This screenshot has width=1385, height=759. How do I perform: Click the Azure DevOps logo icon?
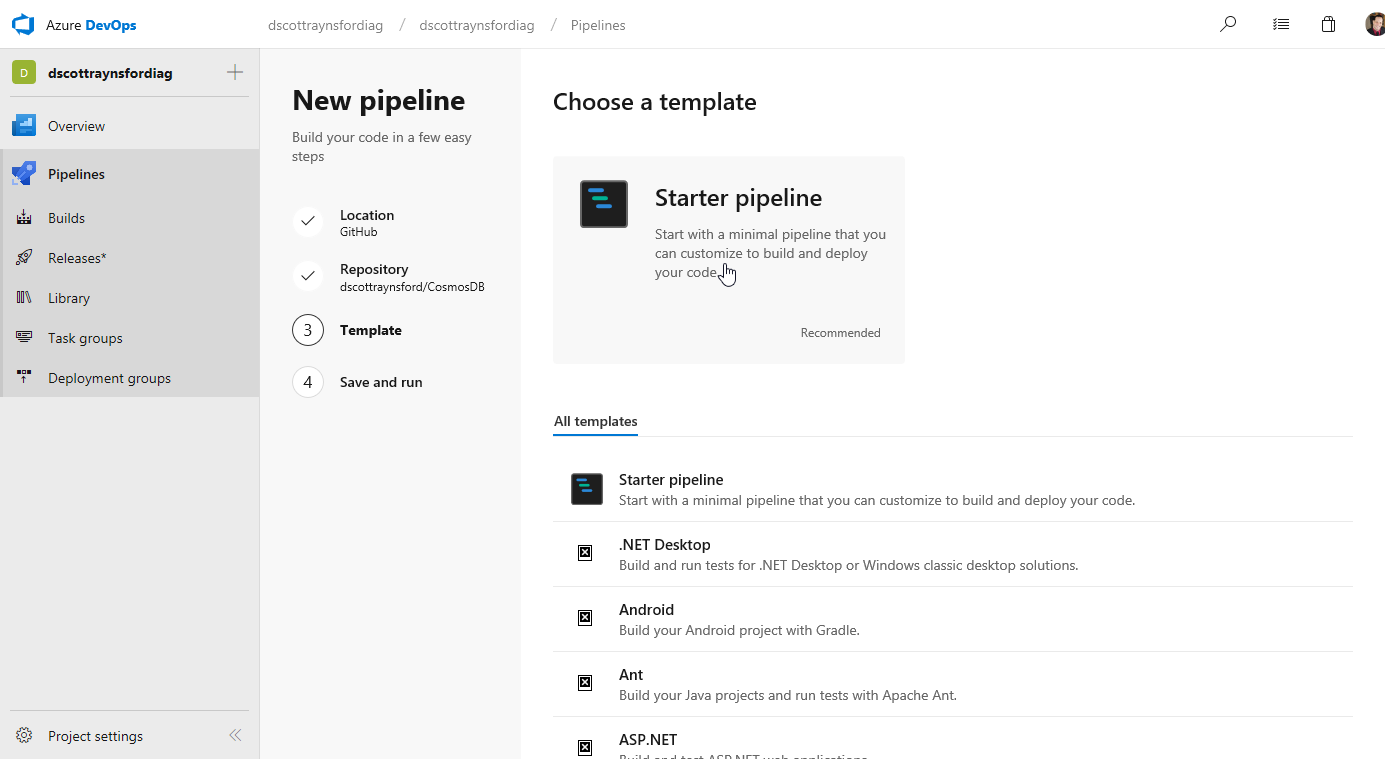pyautogui.click(x=23, y=25)
